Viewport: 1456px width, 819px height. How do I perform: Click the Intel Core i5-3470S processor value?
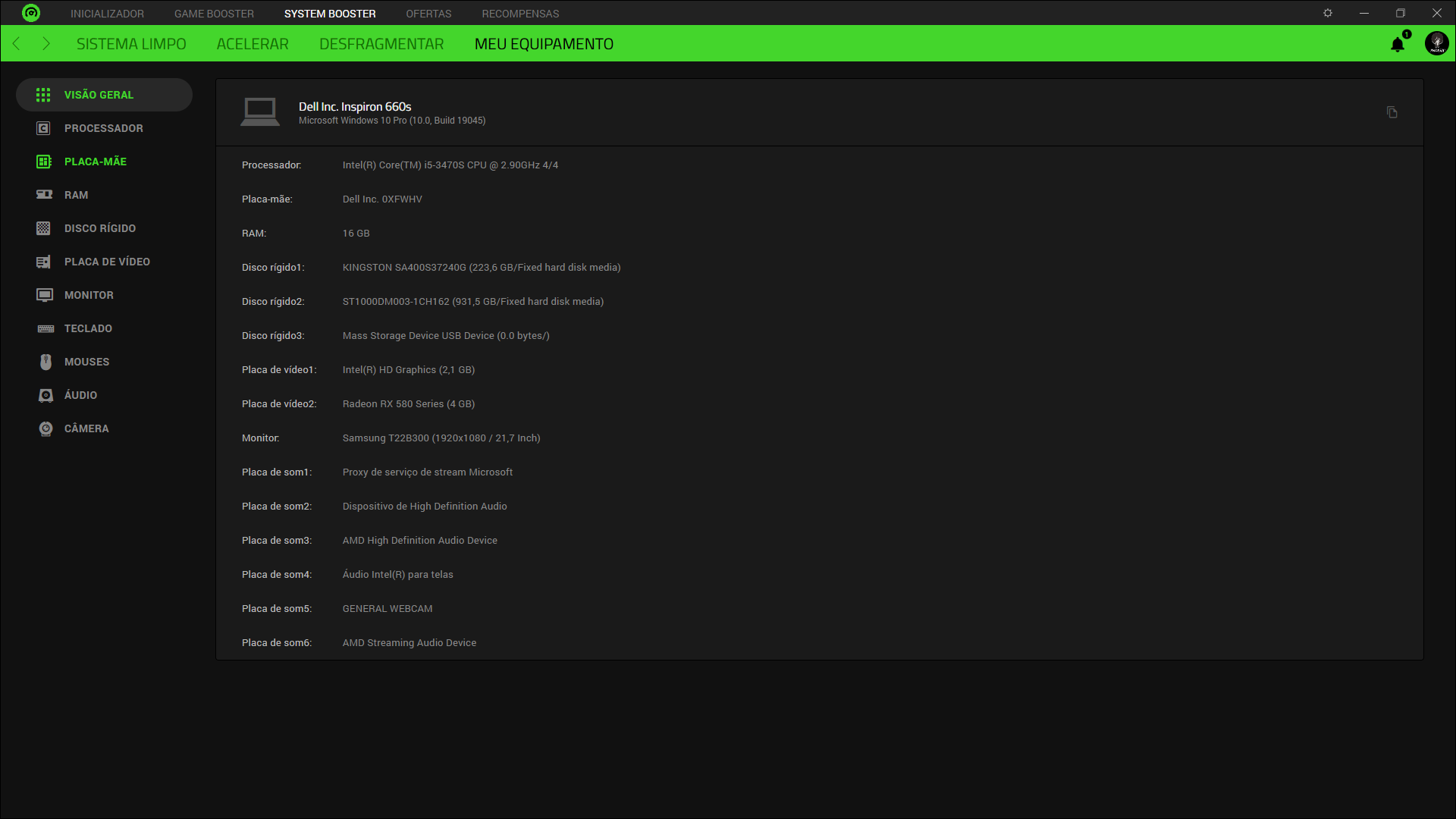[450, 165]
